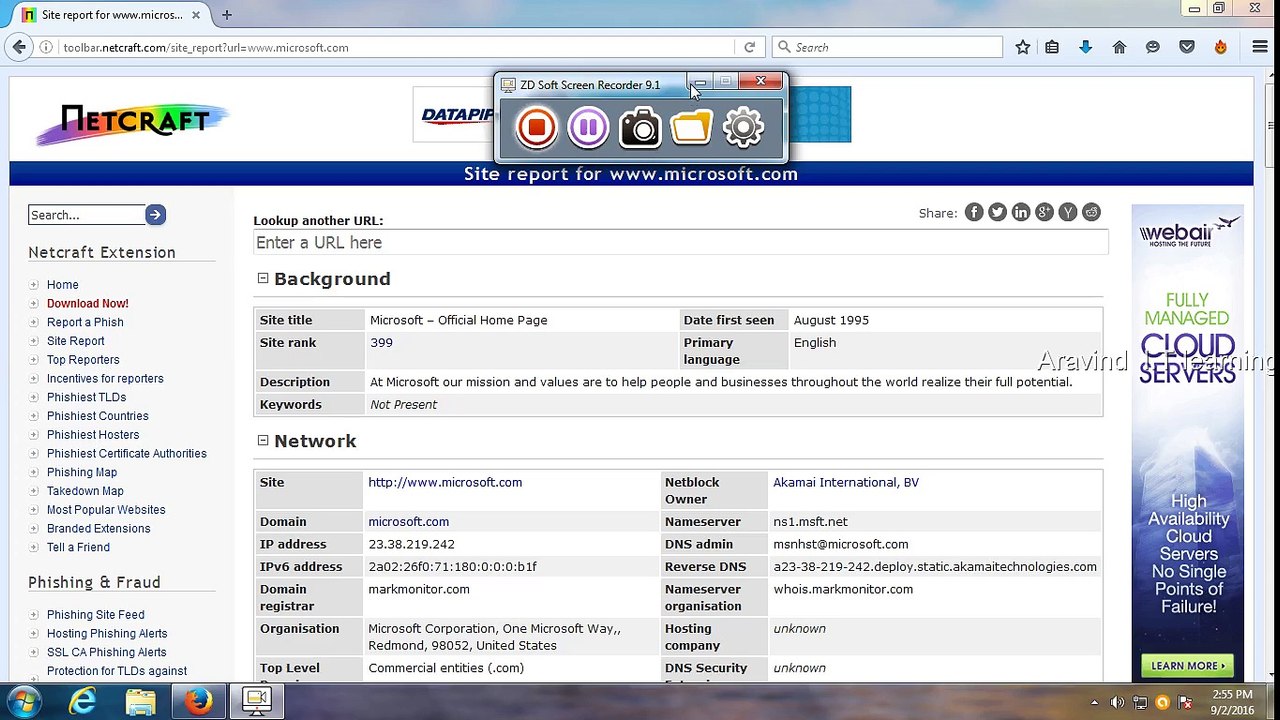The width and height of the screenshot is (1280, 720).
Task: Open Phishing Site Feed link
Action: [95, 615]
